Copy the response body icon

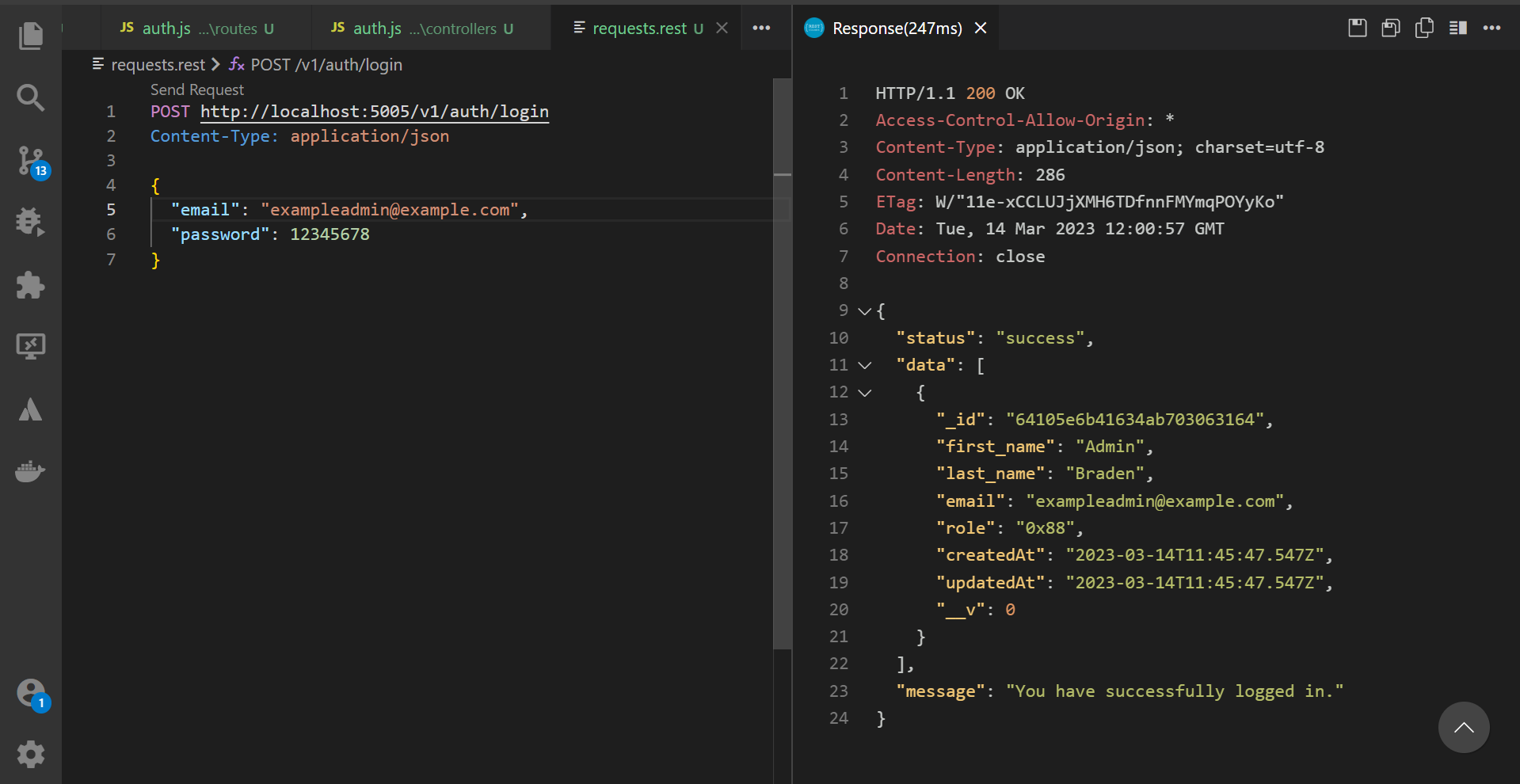click(x=1424, y=28)
